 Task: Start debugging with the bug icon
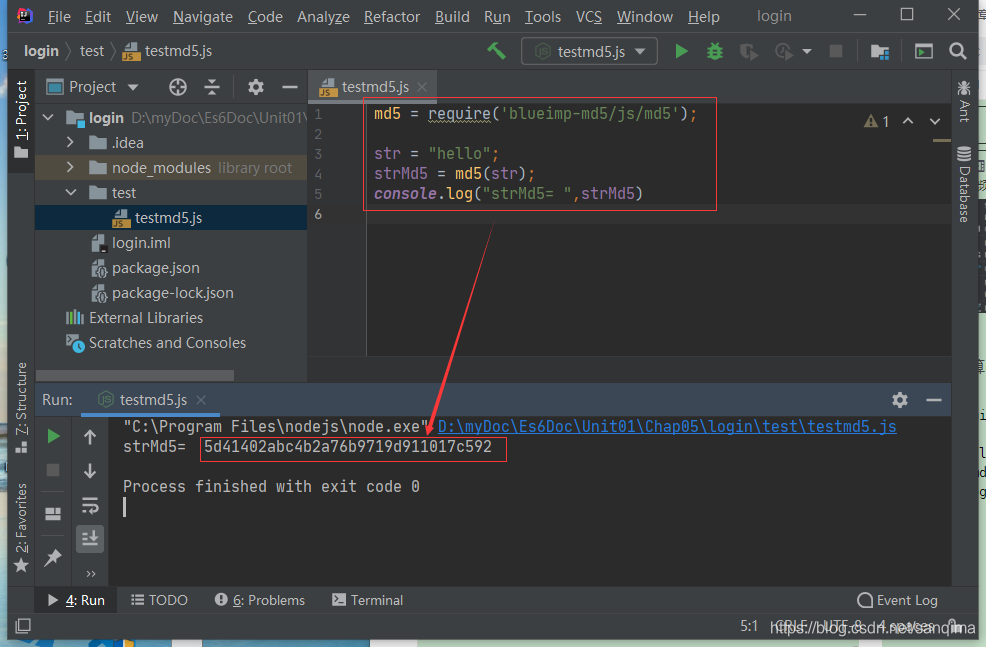click(x=714, y=51)
